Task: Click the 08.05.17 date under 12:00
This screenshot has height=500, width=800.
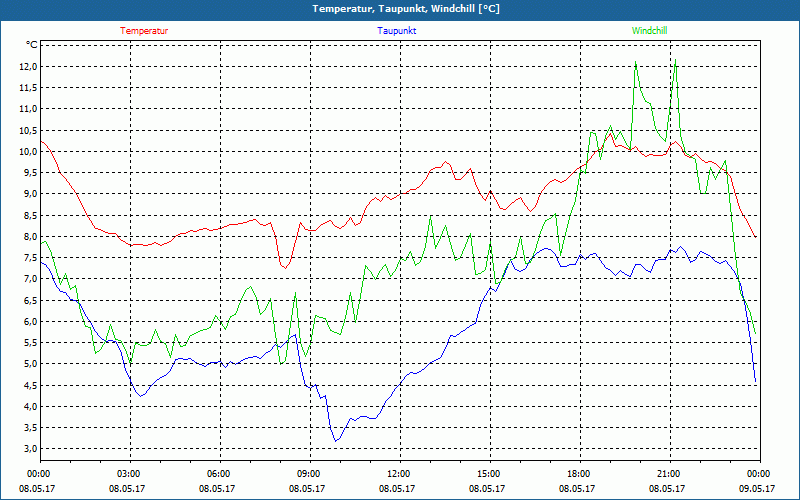Action: 397,488
